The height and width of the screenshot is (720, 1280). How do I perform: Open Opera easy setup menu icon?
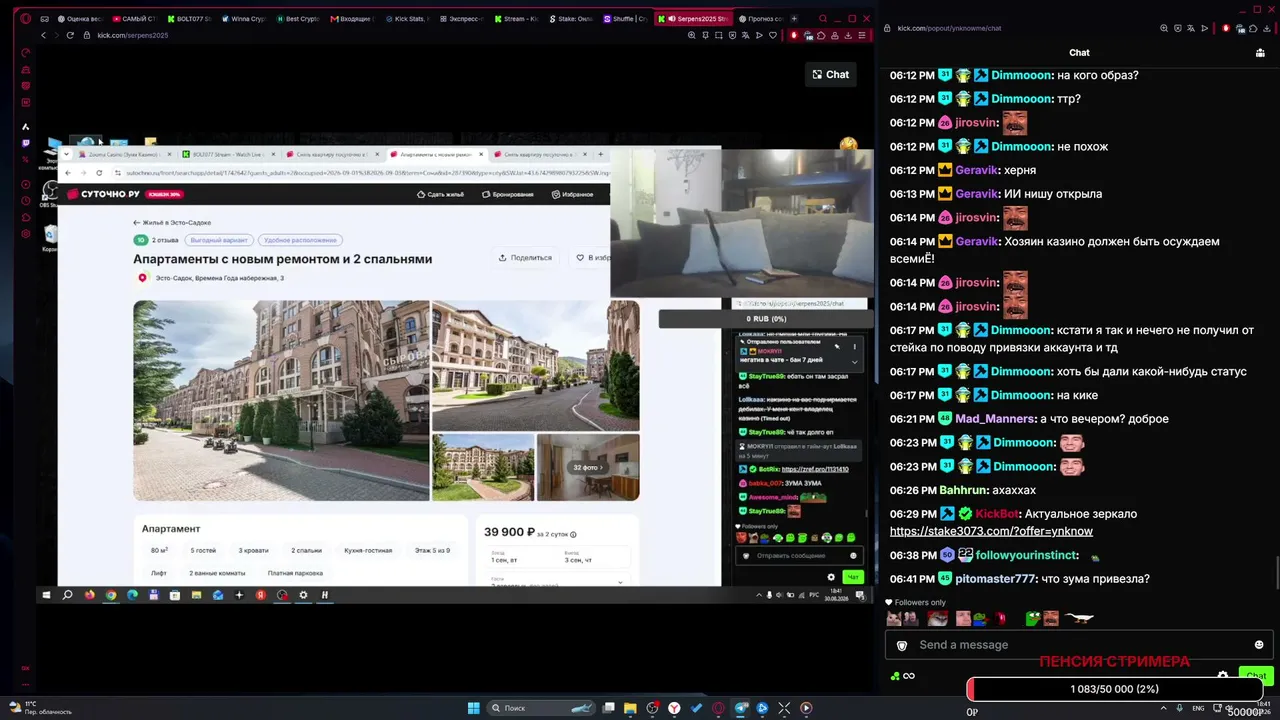coord(861,35)
